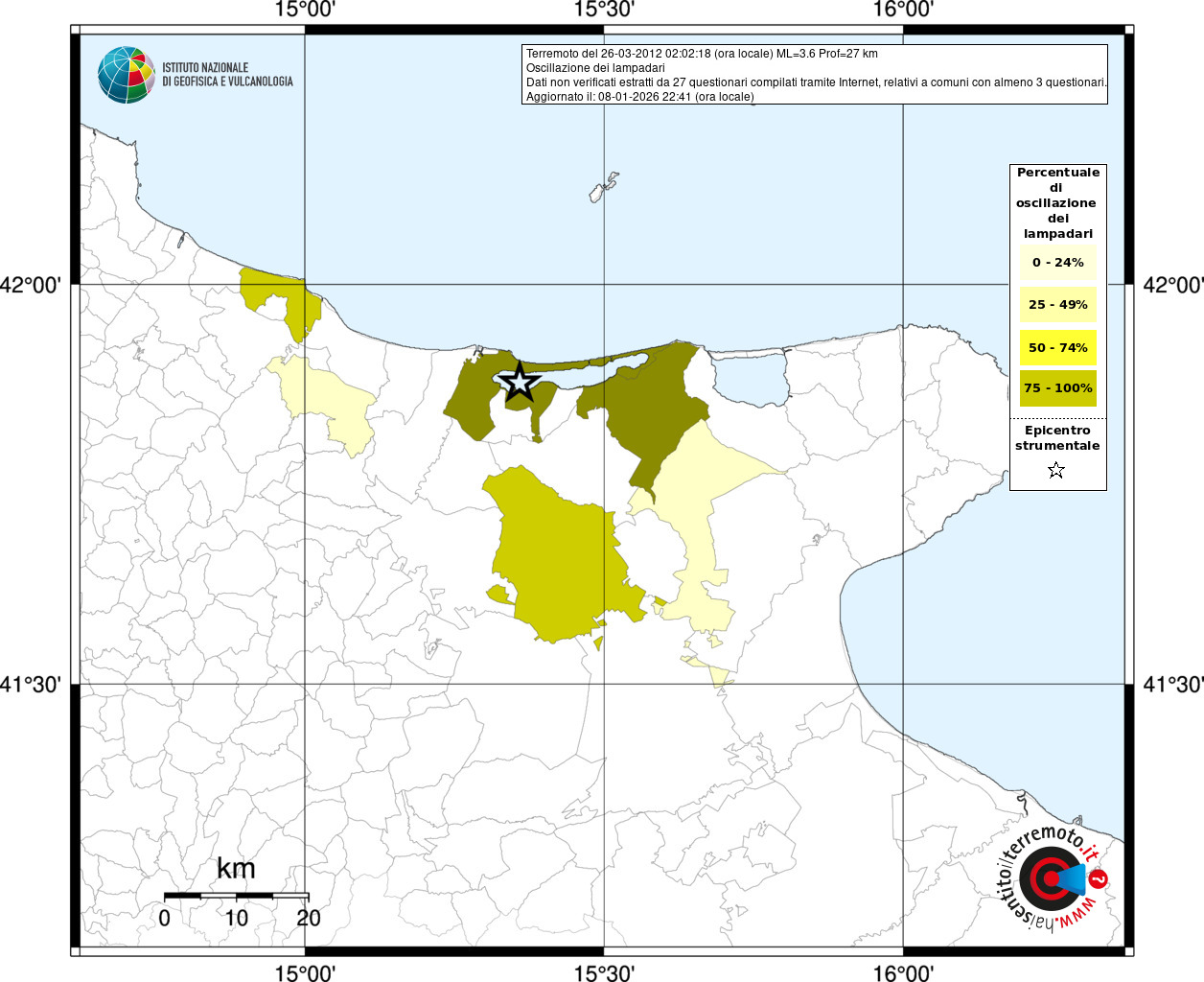Click the 'Istituto Nazionale di Geofisica e Vulcanologia' text

(227, 75)
